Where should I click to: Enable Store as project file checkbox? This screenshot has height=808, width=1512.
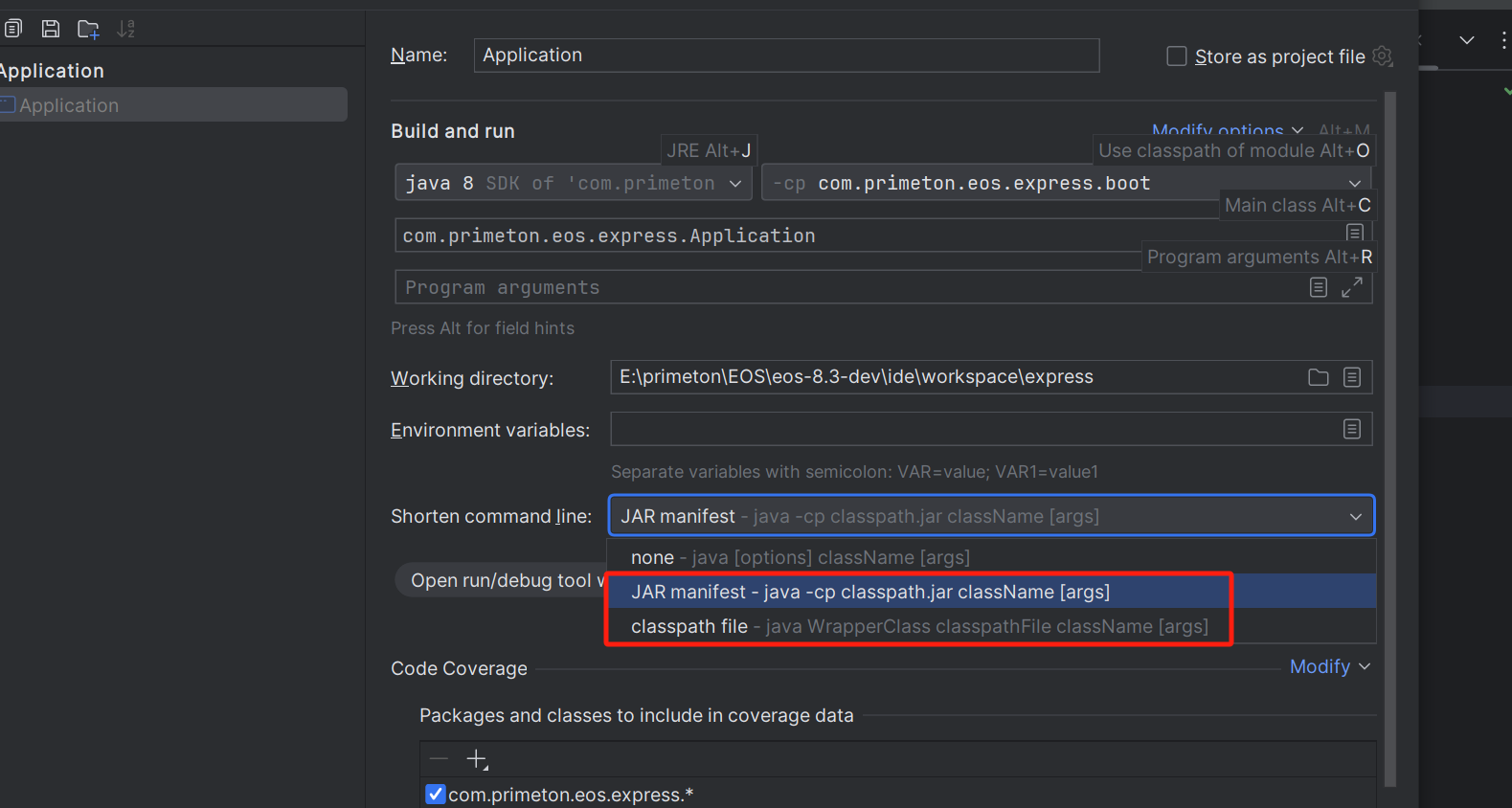tap(1177, 56)
